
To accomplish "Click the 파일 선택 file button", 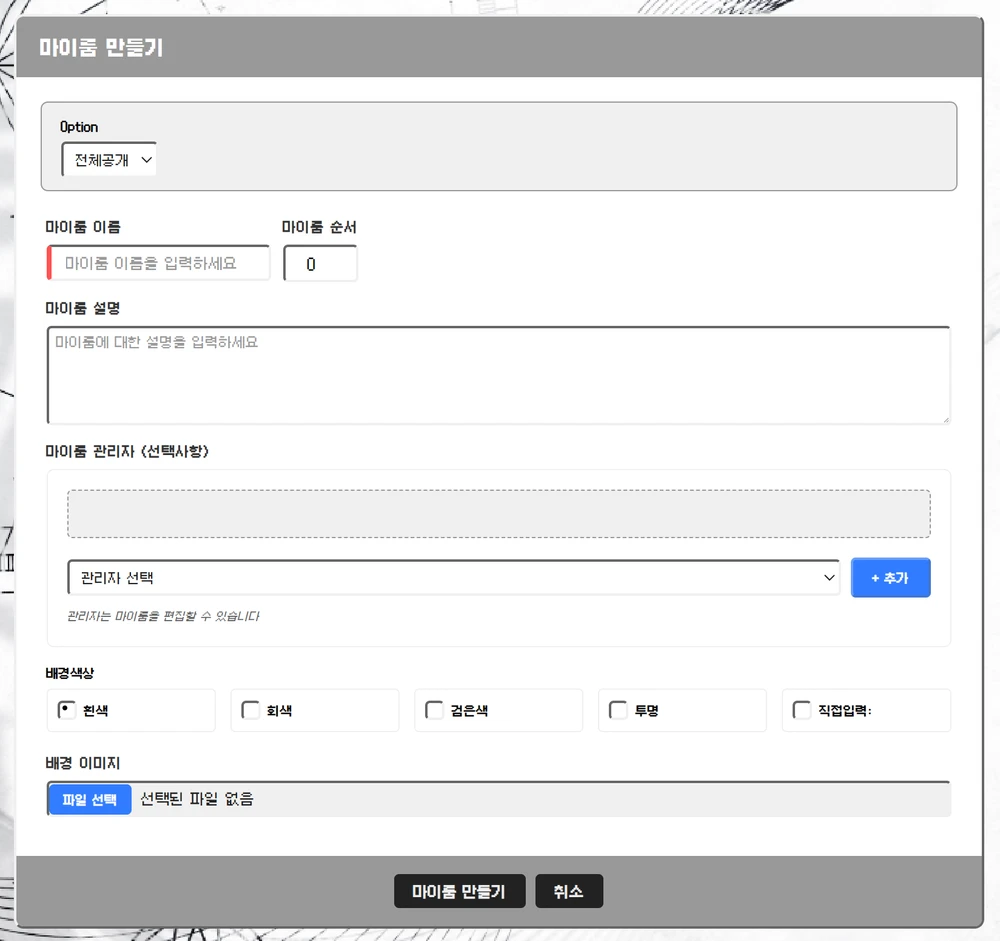I will (x=90, y=799).
